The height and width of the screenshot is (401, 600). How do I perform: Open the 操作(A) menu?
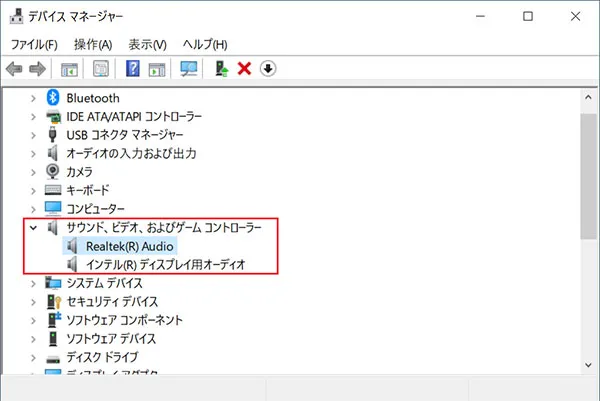93,44
